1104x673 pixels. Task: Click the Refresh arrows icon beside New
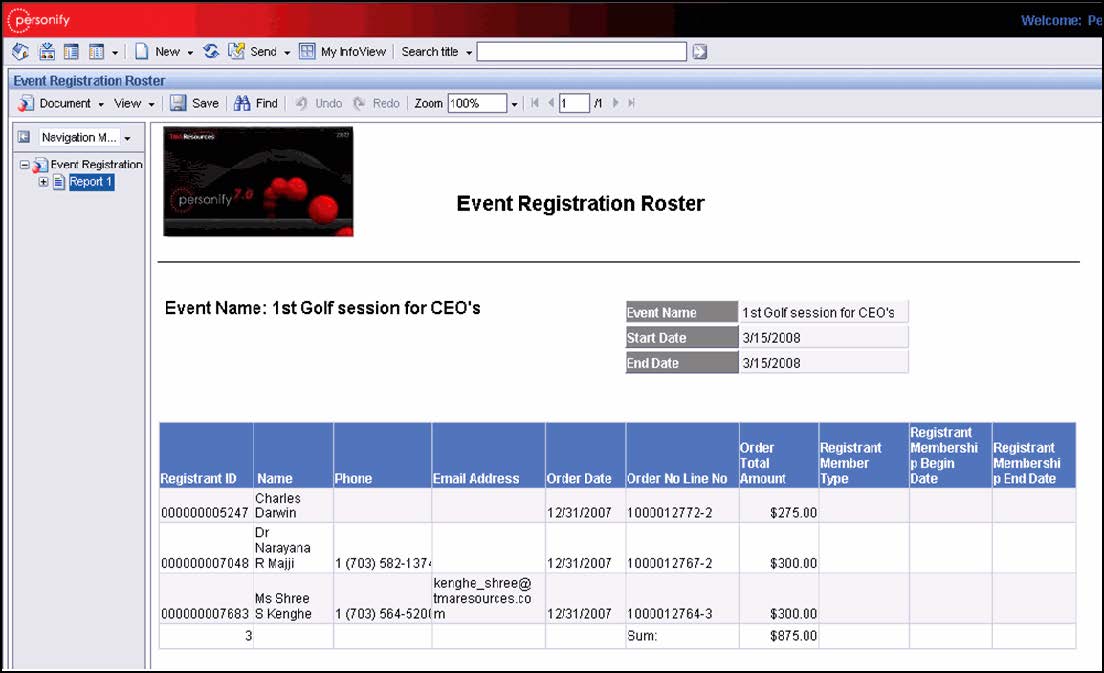[211, 52]
